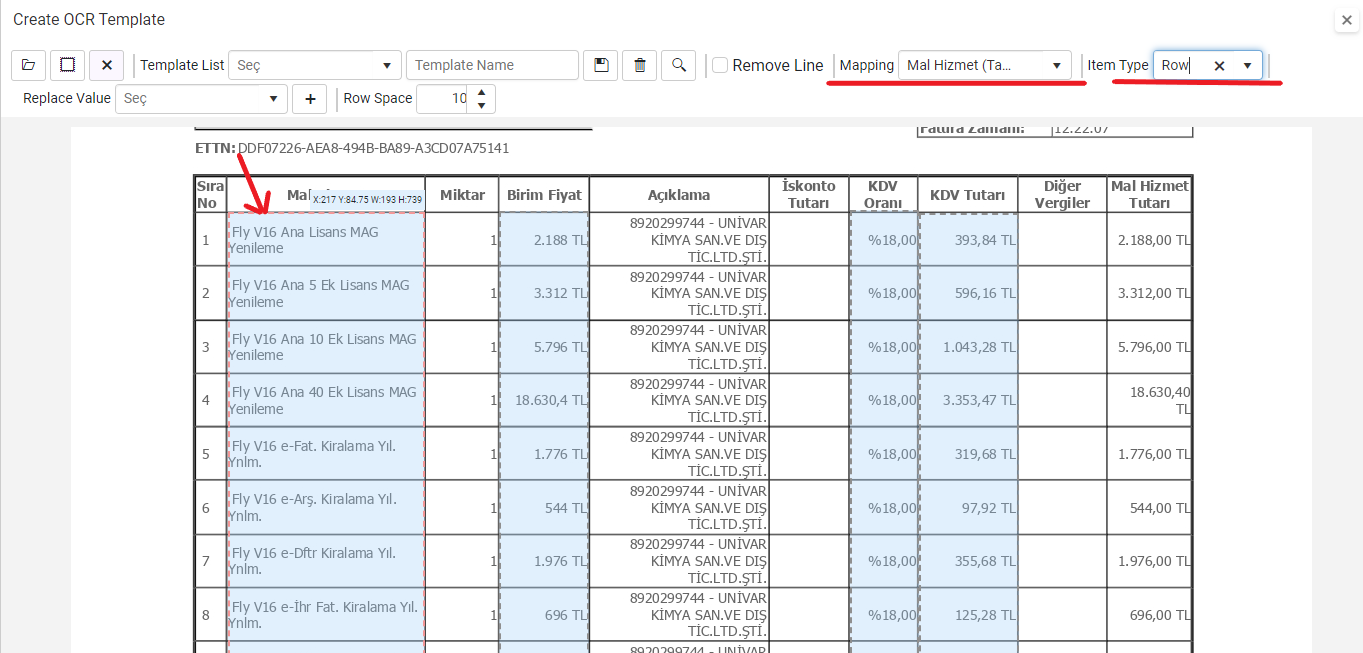
Task: Click total 696,00 TL
Action: coord(1160,615)
